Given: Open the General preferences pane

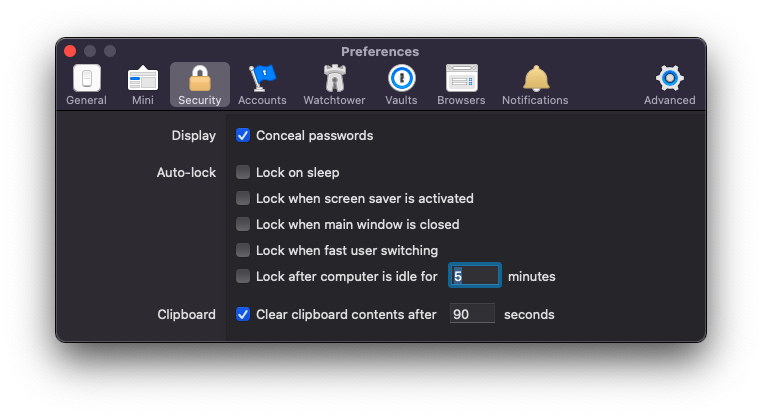Looking at the screenshot, I should click(x=87, y=85).
